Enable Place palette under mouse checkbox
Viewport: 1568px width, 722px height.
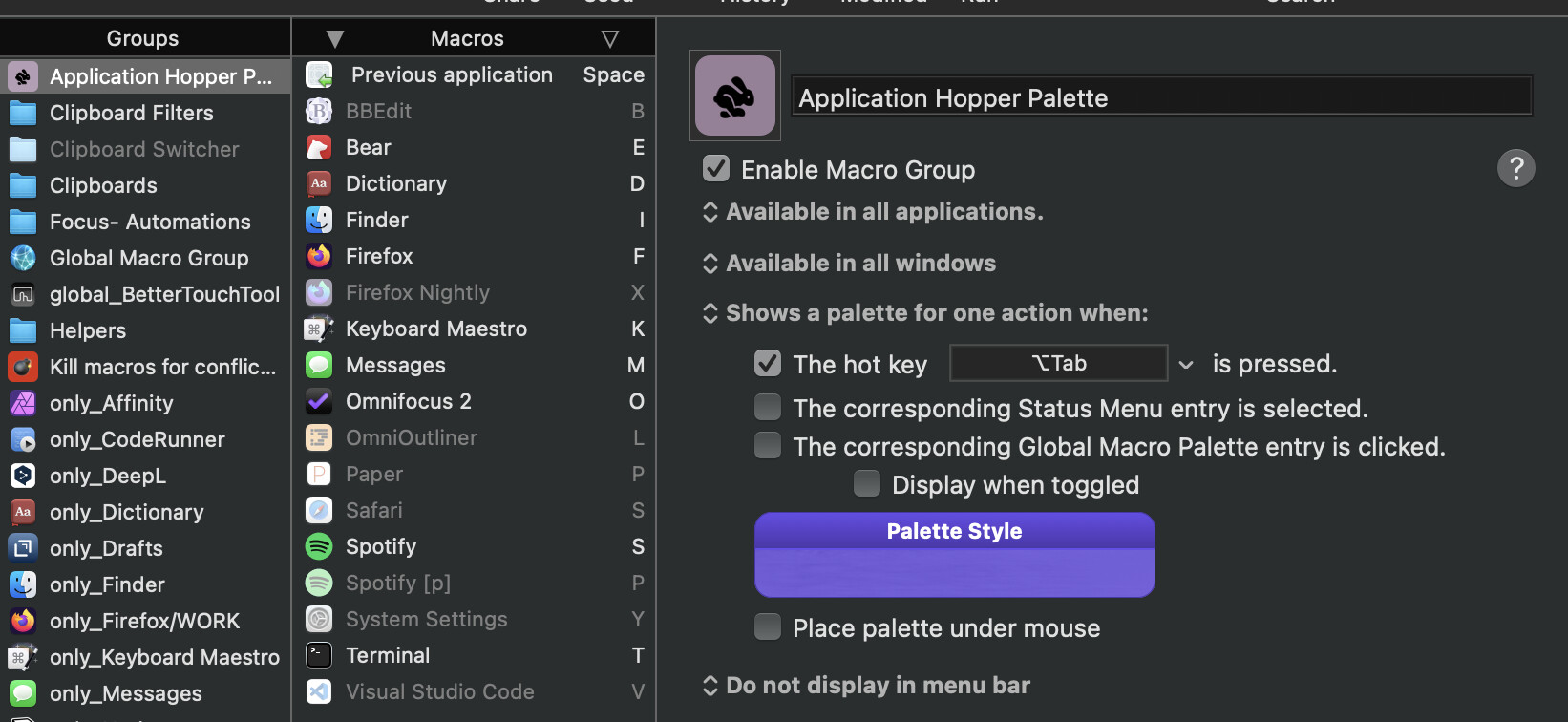coord(768,627)
